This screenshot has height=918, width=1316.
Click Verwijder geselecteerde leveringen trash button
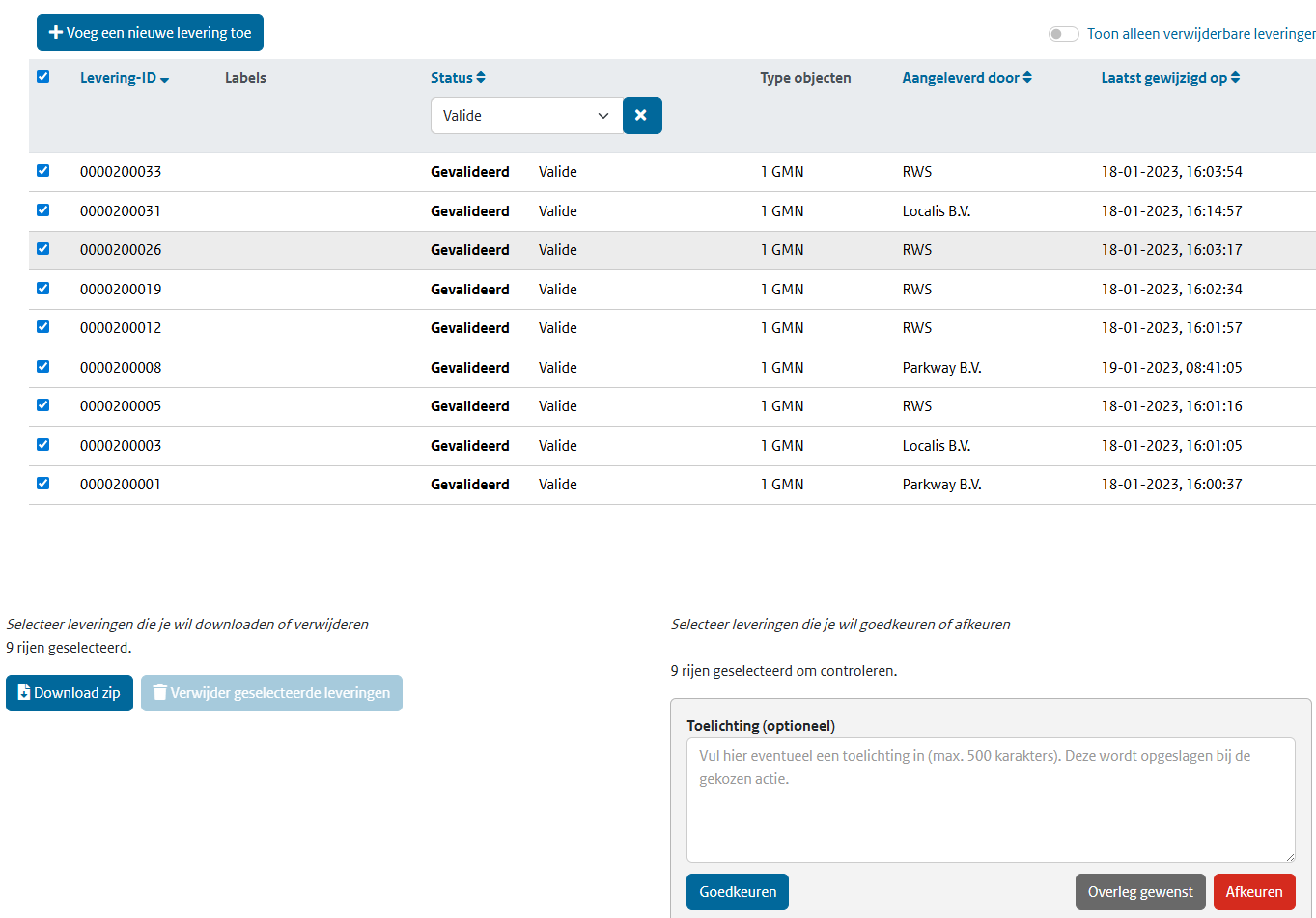pos(271,693)
